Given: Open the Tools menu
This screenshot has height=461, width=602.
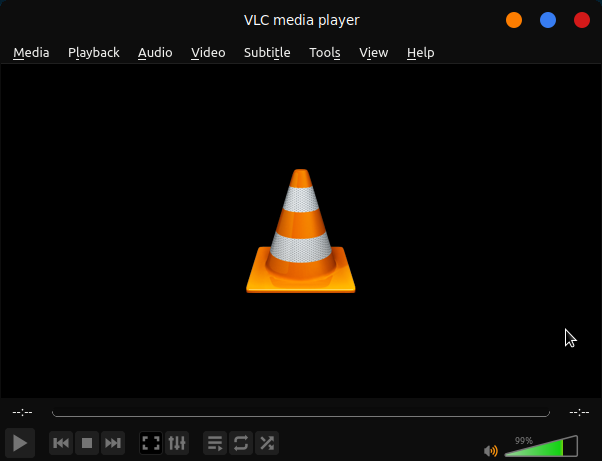Looking at the screenshot, I should 325,53.
